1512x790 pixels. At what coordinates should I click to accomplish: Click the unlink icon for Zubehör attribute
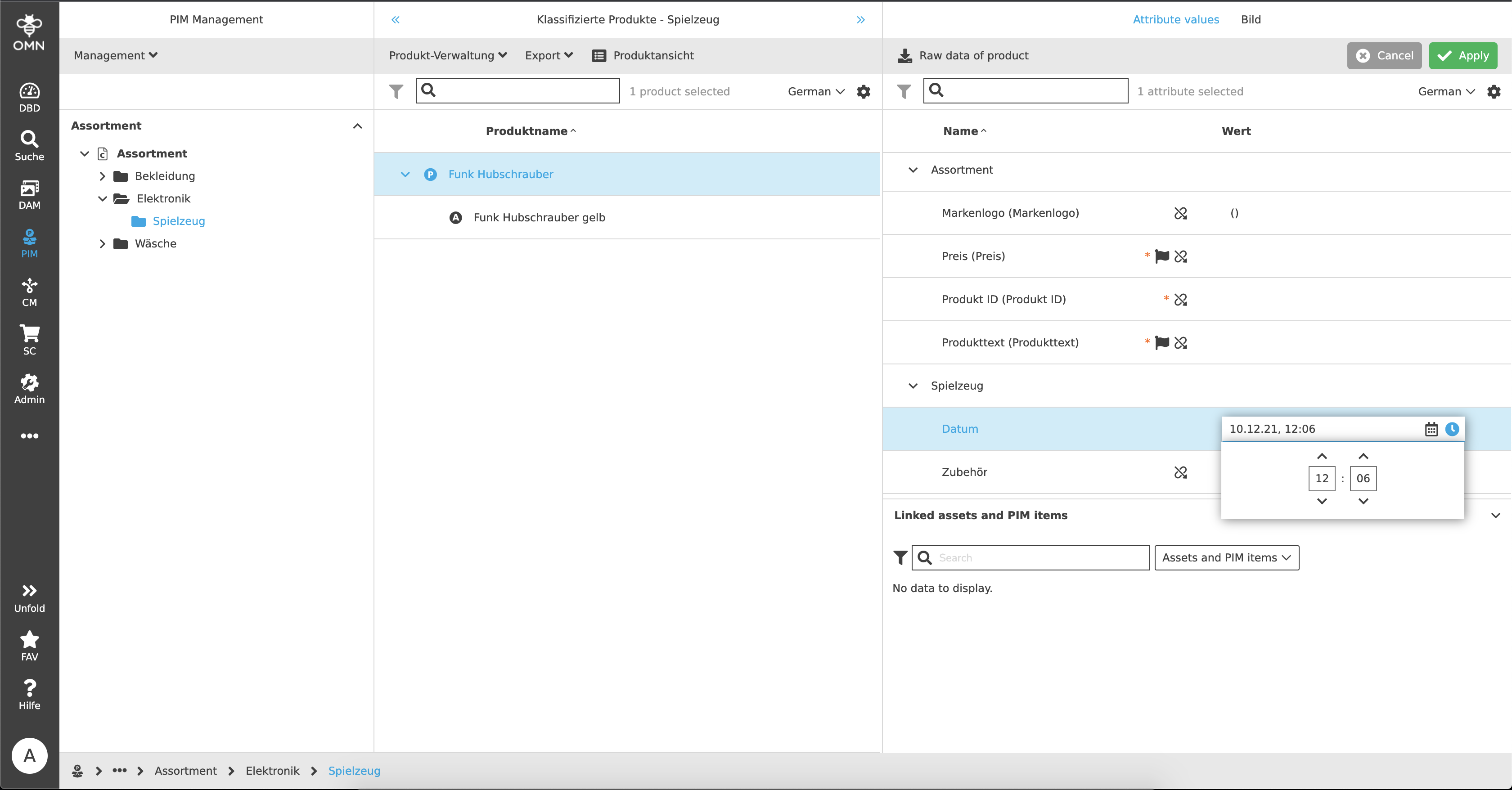point(1181,472)
